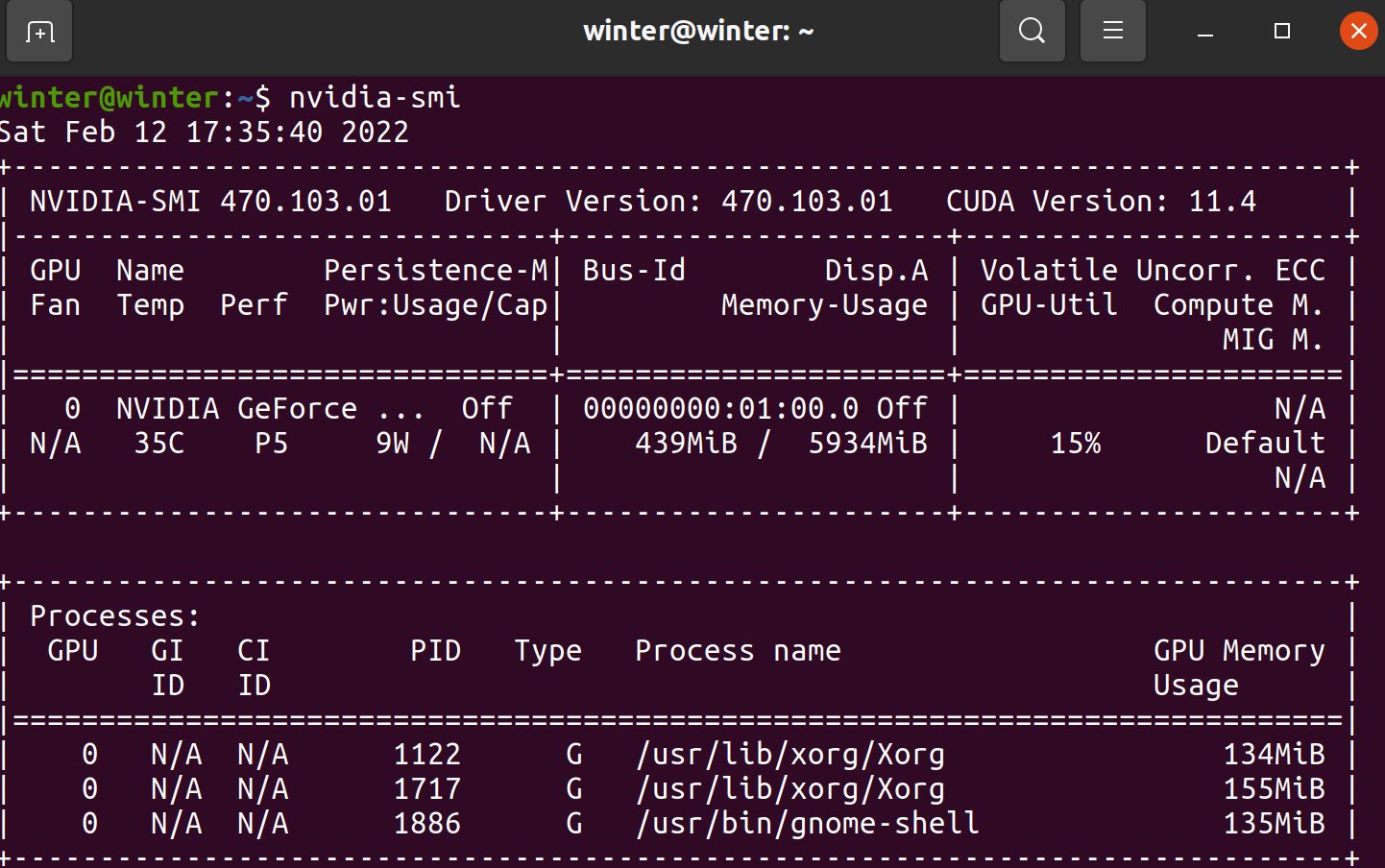Image resolution: width=1385 pixels, height=868 pixels.
Task: Click the PID 1886
Action: click(427, 823)
